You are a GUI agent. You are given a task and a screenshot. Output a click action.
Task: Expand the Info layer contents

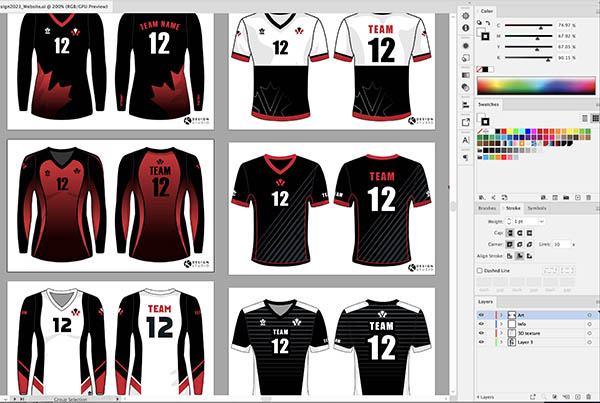point(501,324)
